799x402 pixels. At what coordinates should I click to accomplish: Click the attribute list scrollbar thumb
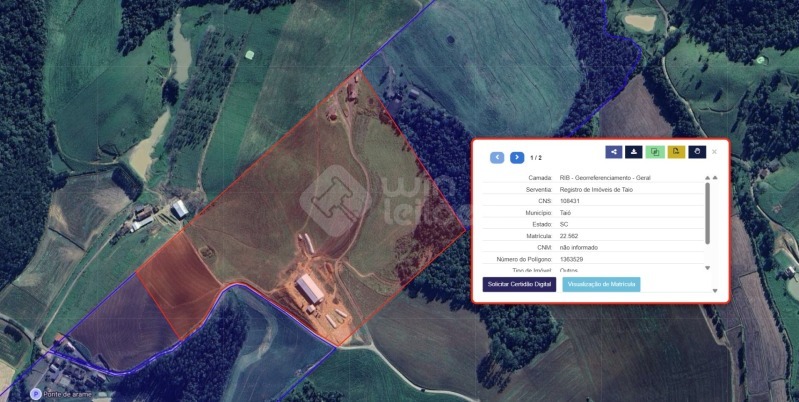tap(707, 213)
